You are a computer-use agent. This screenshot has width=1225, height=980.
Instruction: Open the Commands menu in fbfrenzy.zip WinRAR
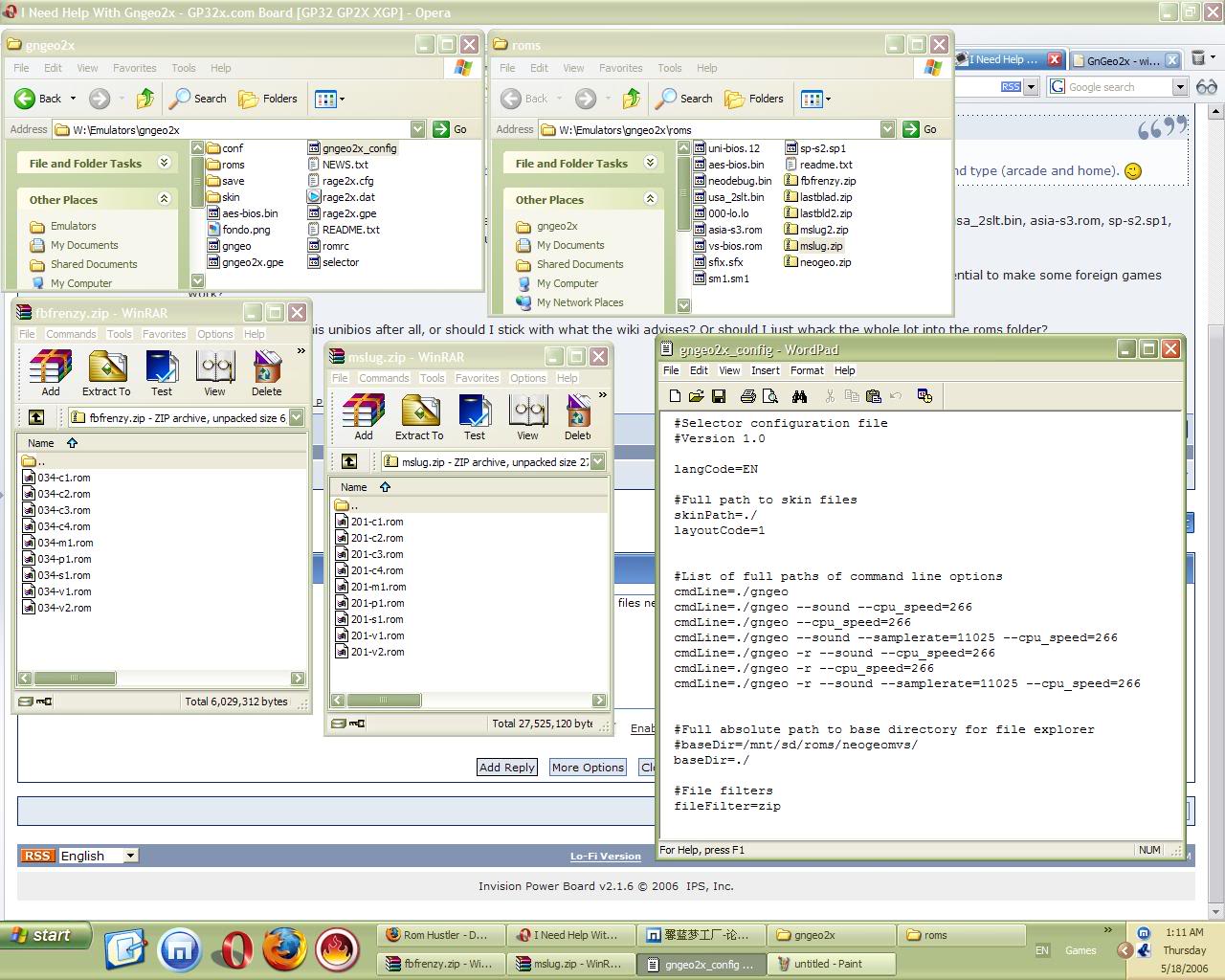point(71,334)
